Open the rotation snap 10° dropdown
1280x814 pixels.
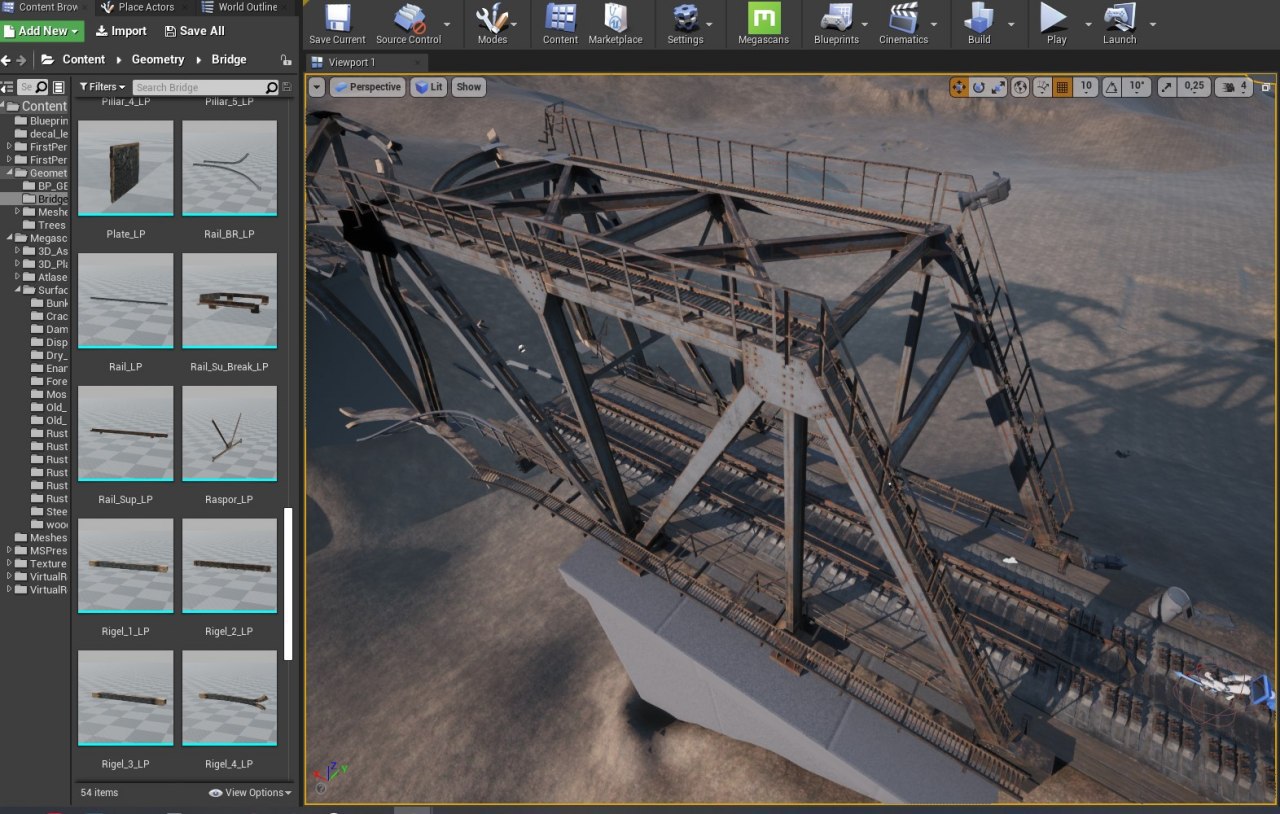[1138, 87]
